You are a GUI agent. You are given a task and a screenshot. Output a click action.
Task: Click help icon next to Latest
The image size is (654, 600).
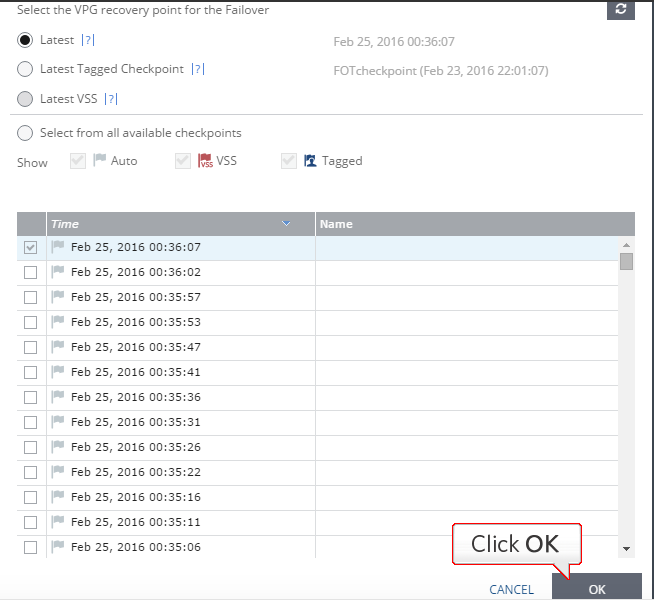[88, 40]
